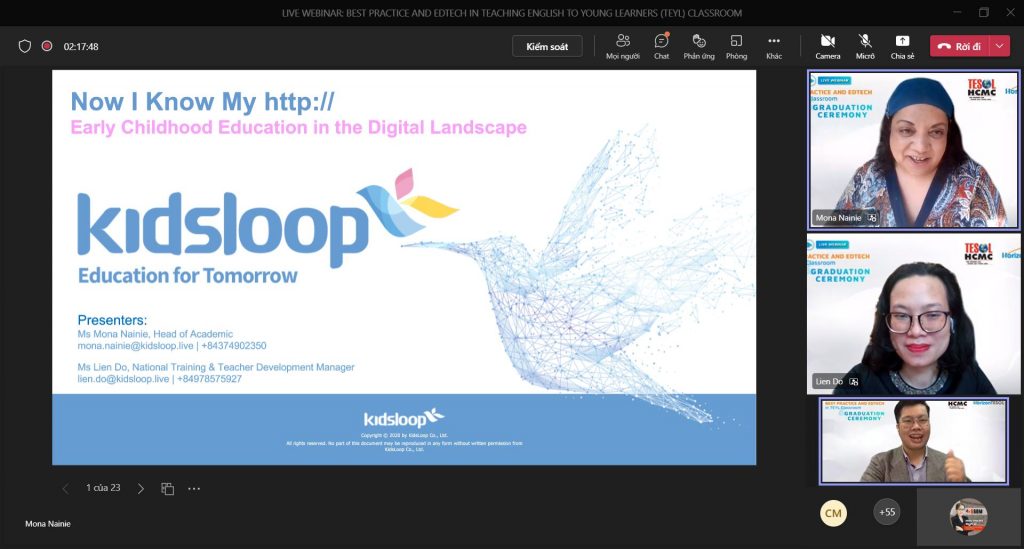Go to the next slide arrow
The width and height of the screenshot is (1024, 549).
click(140, 488)
